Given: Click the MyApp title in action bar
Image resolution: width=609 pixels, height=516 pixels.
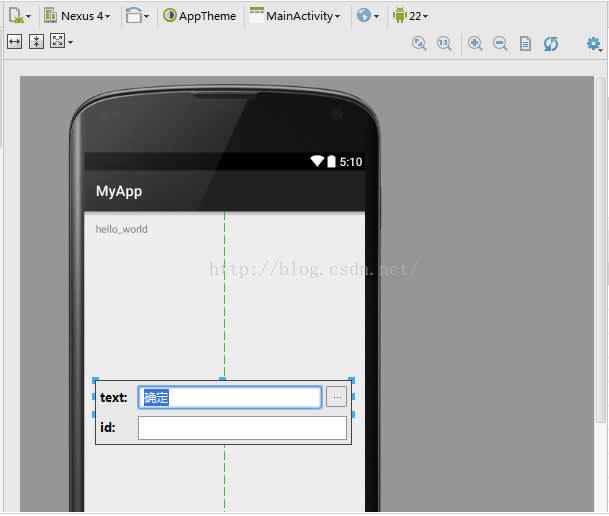Looking at the screenshot, I should pos(119,191).
